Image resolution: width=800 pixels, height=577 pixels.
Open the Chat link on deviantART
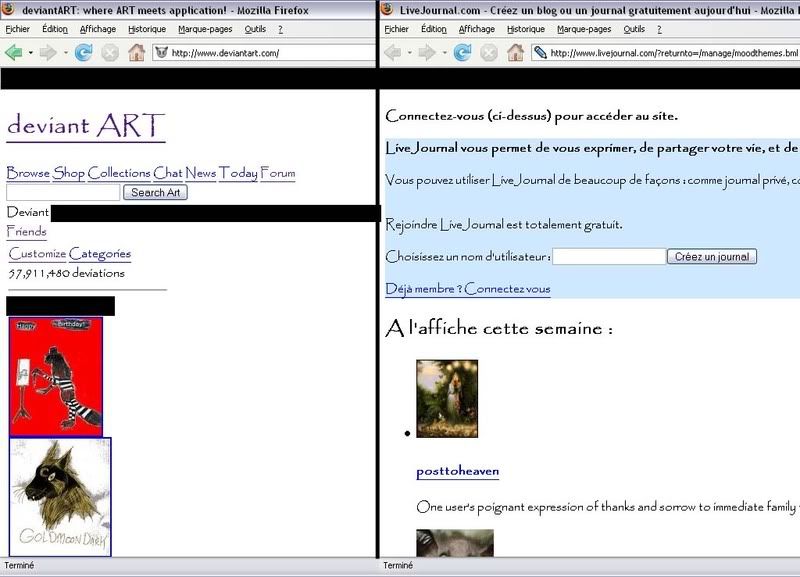coord(168,173)
